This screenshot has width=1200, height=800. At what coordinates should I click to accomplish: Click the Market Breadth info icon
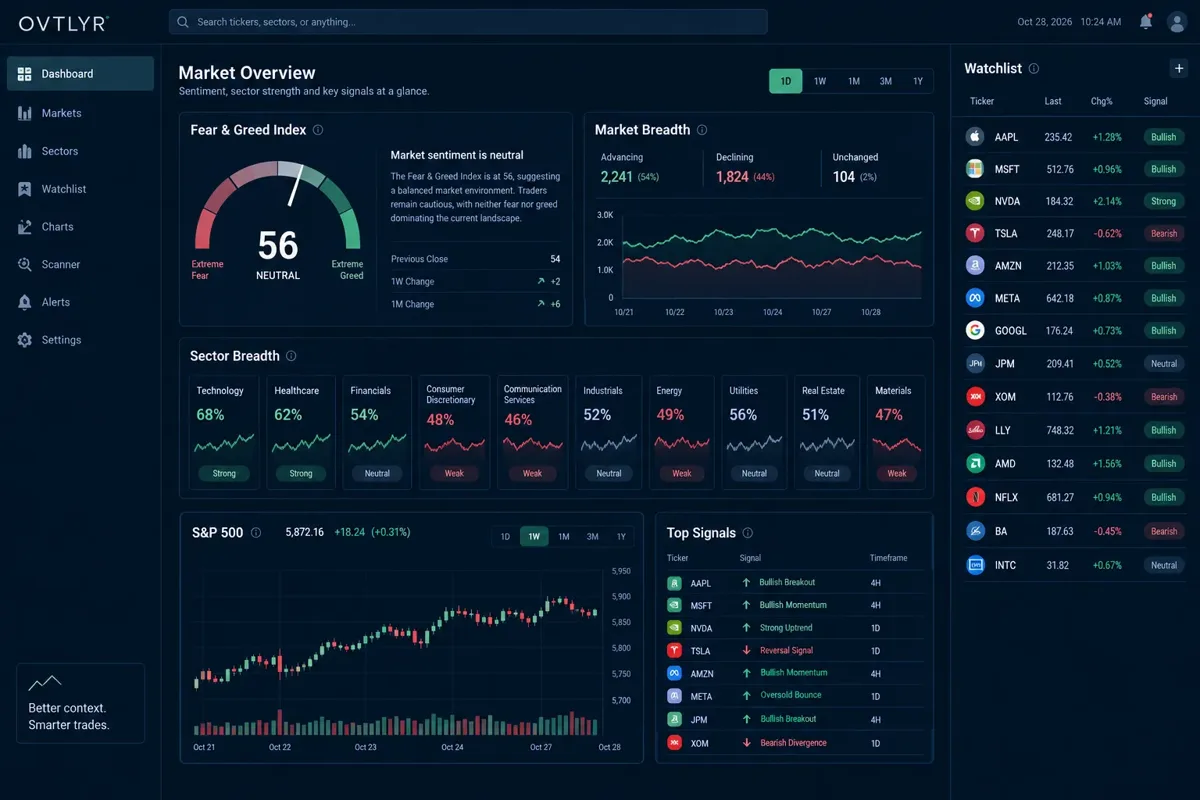(702, 130)
